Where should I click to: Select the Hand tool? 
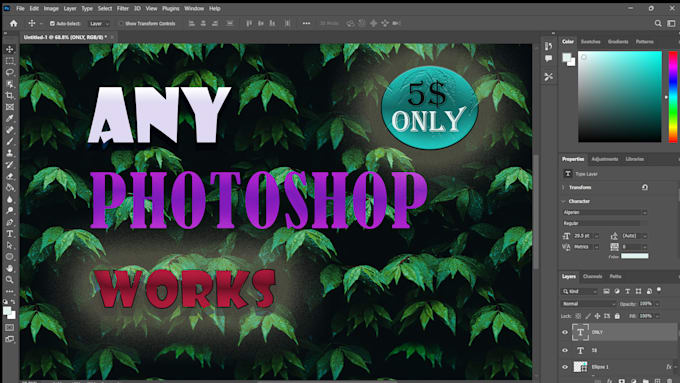click(10, 268)
